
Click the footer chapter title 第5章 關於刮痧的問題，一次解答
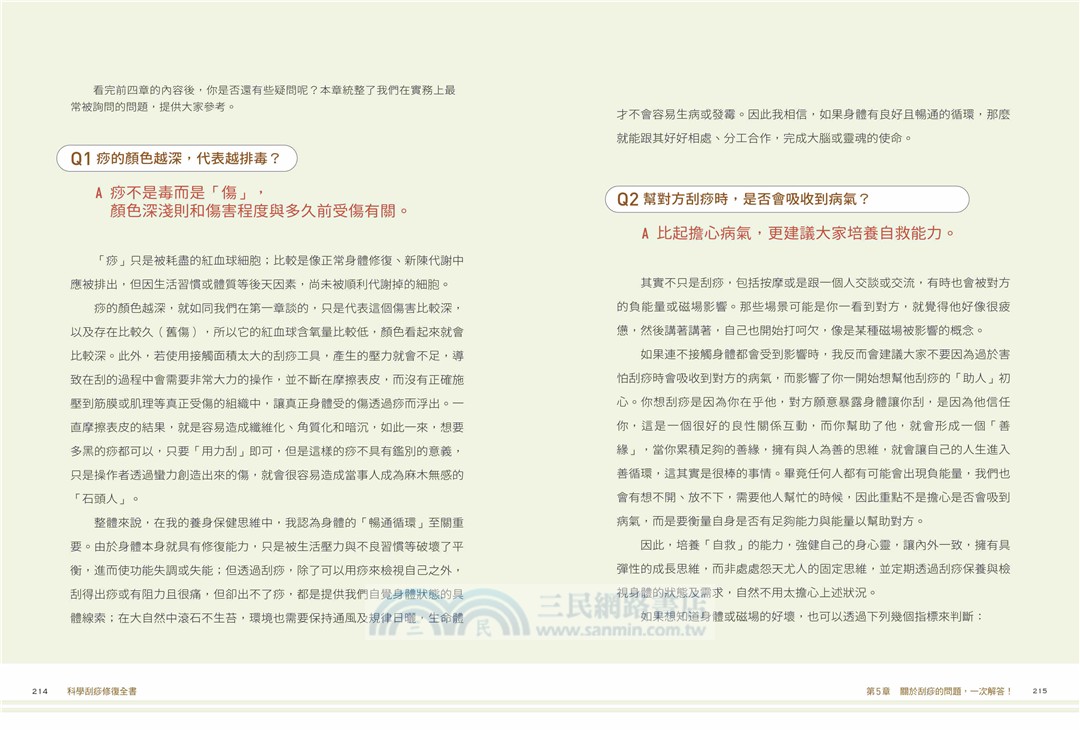pyautogui.click(x=939, y=691)
